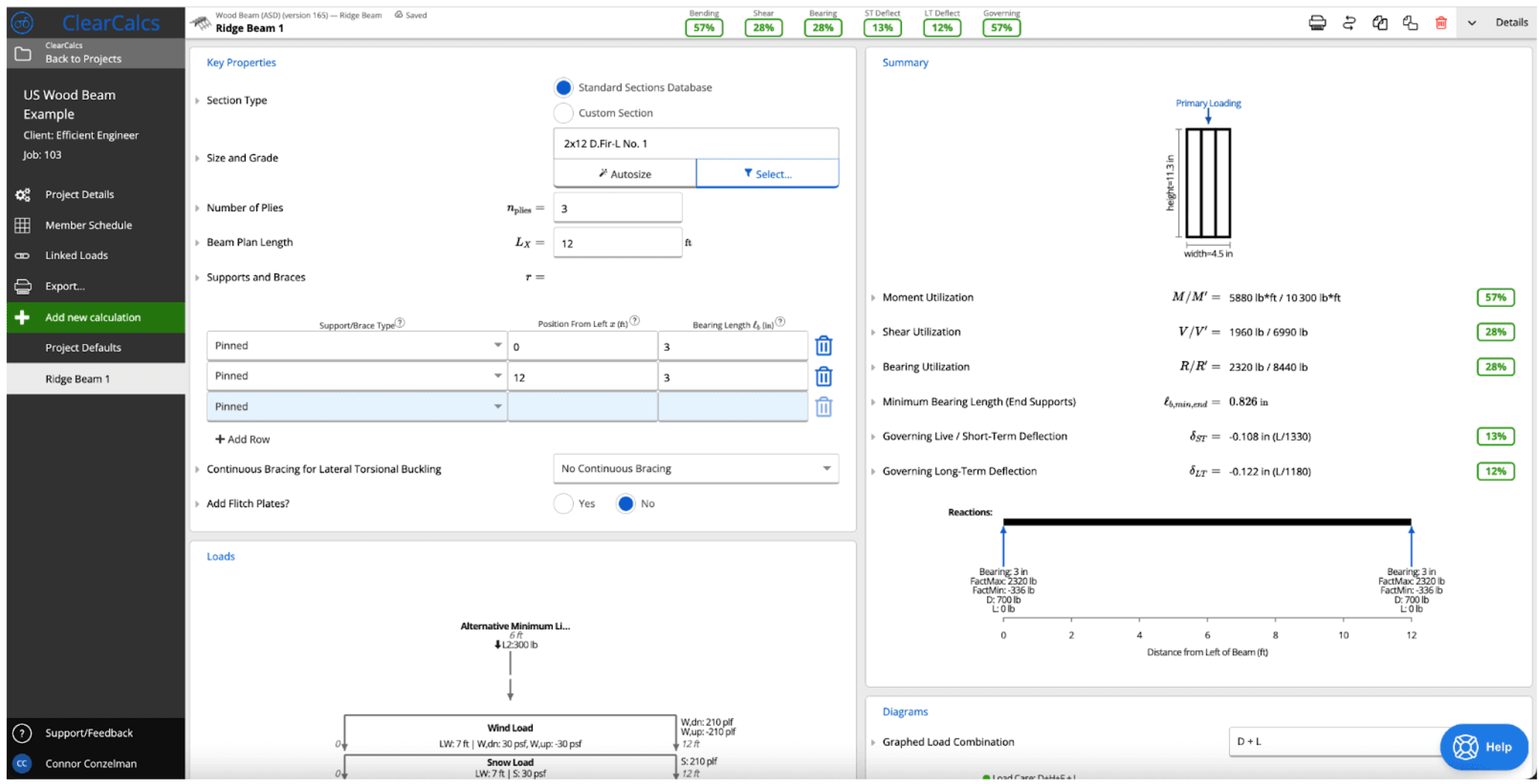Viewport: 1539px width, 784px height.
Task: Open the Help chat button
Action: click(1483, 747)
